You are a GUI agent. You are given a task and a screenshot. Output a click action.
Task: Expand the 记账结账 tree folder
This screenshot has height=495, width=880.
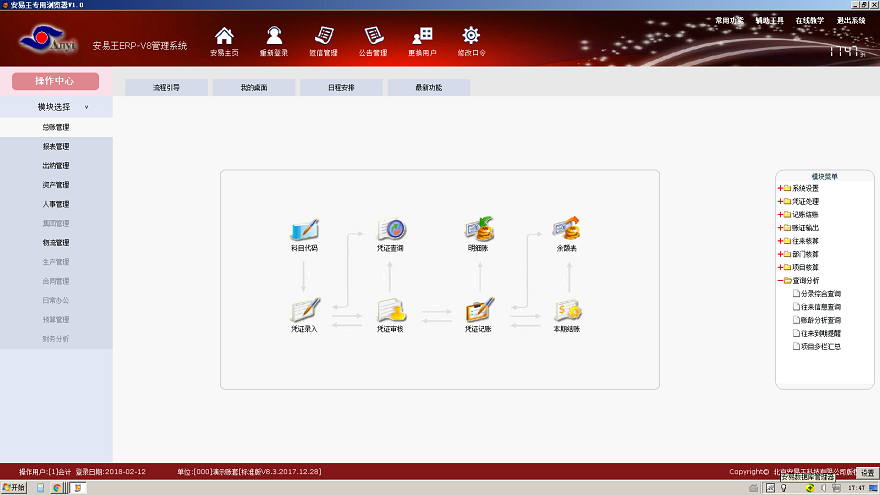click(x=780, y=214)
